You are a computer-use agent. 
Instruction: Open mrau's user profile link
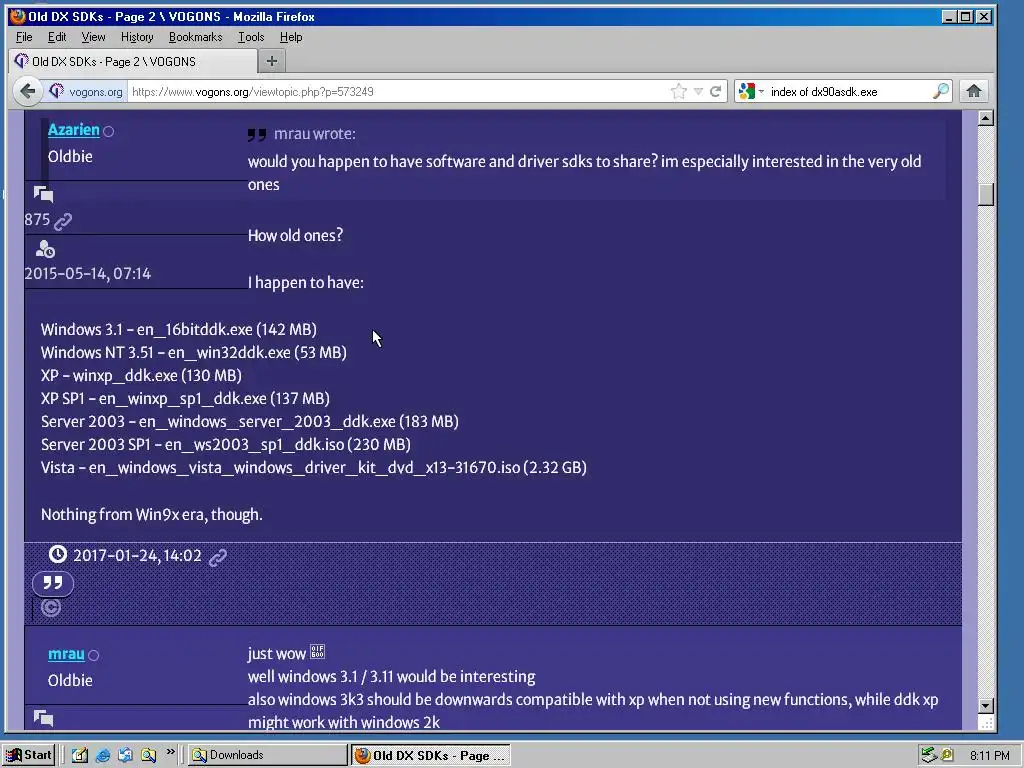pos(66,654)
